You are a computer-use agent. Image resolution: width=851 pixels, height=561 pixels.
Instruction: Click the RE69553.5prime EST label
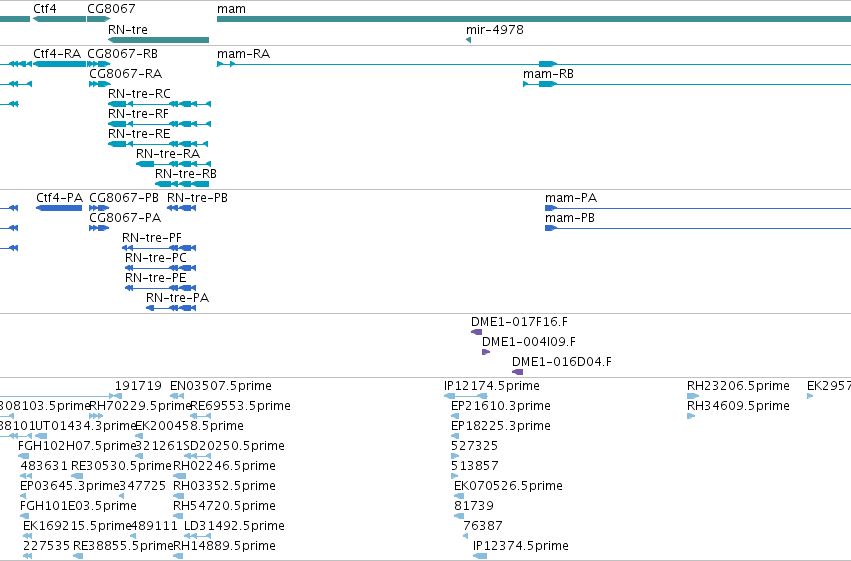point(240,406)
